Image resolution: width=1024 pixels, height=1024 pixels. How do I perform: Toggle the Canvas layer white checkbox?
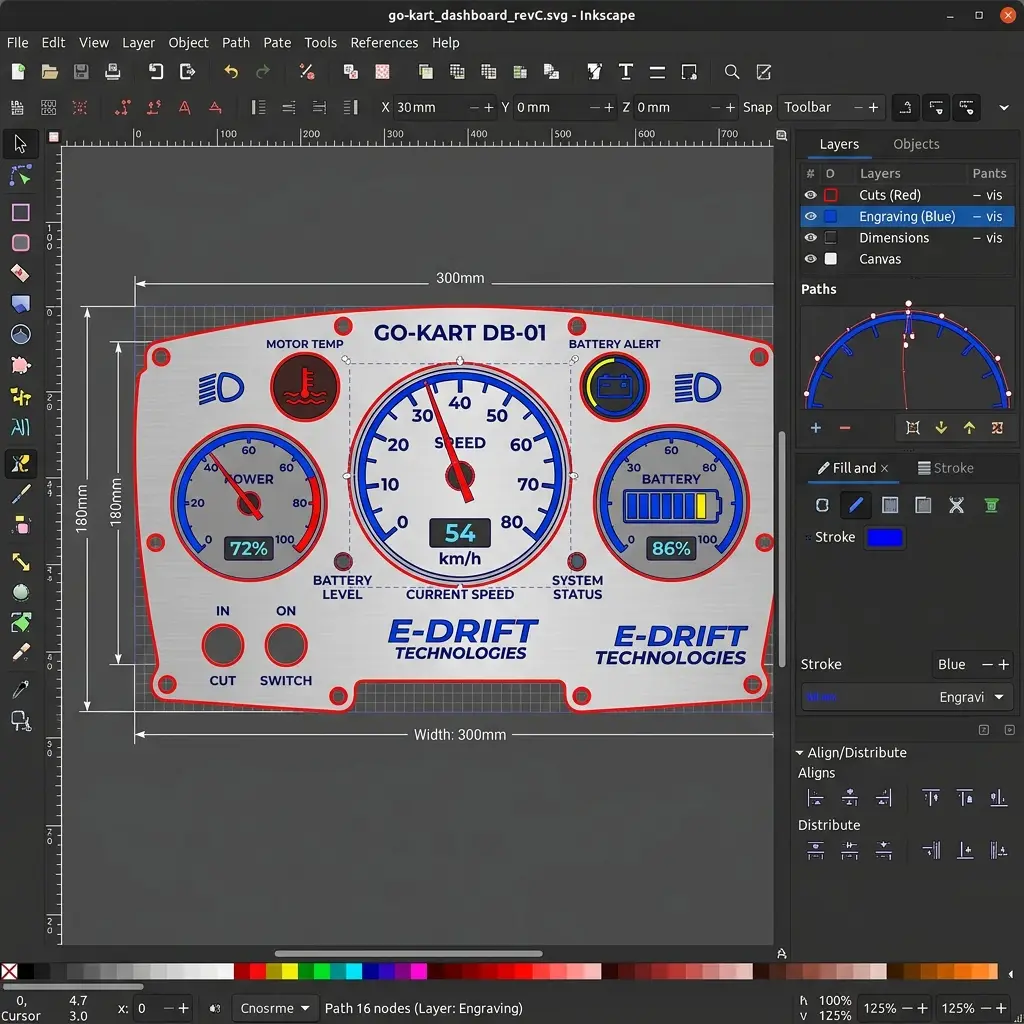(831, 259)
